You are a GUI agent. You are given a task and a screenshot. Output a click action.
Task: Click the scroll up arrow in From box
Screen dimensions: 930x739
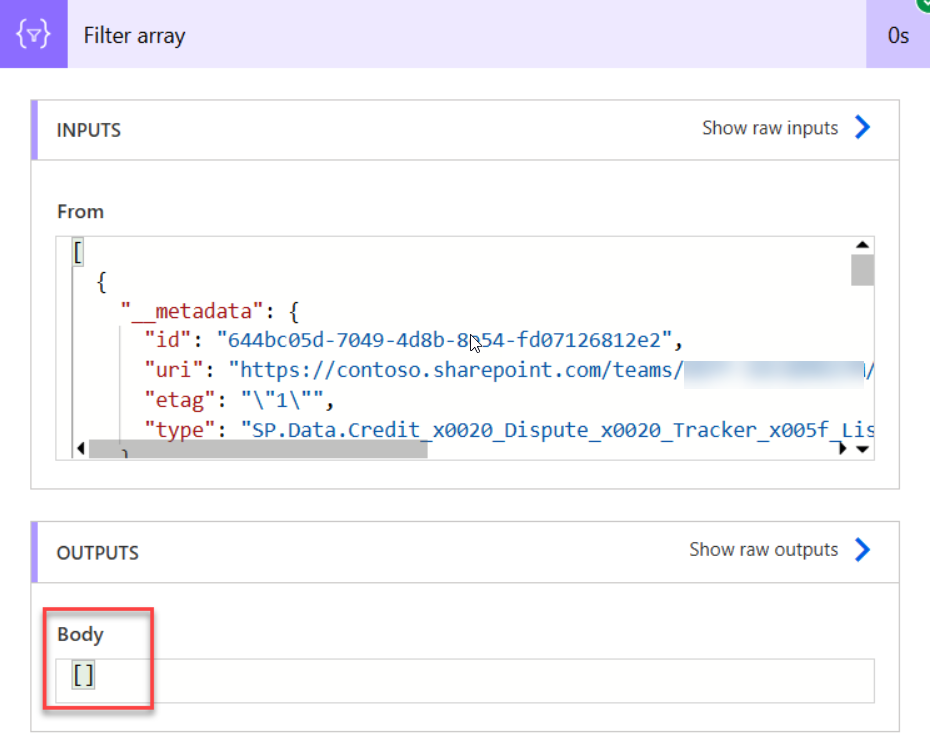862,245
